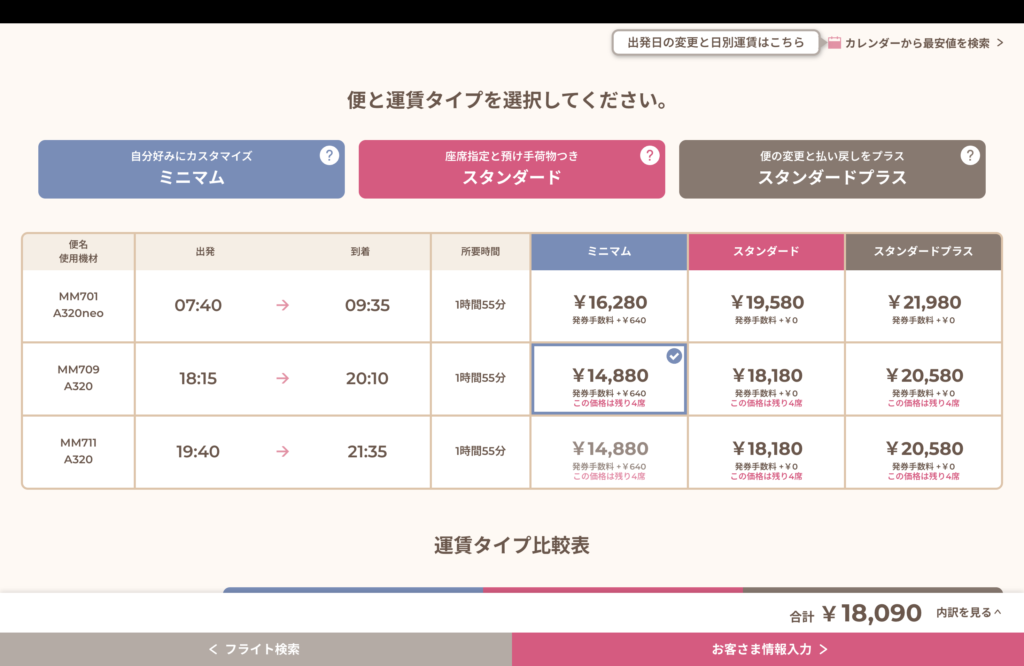Click the スタンダード column header

766,252
